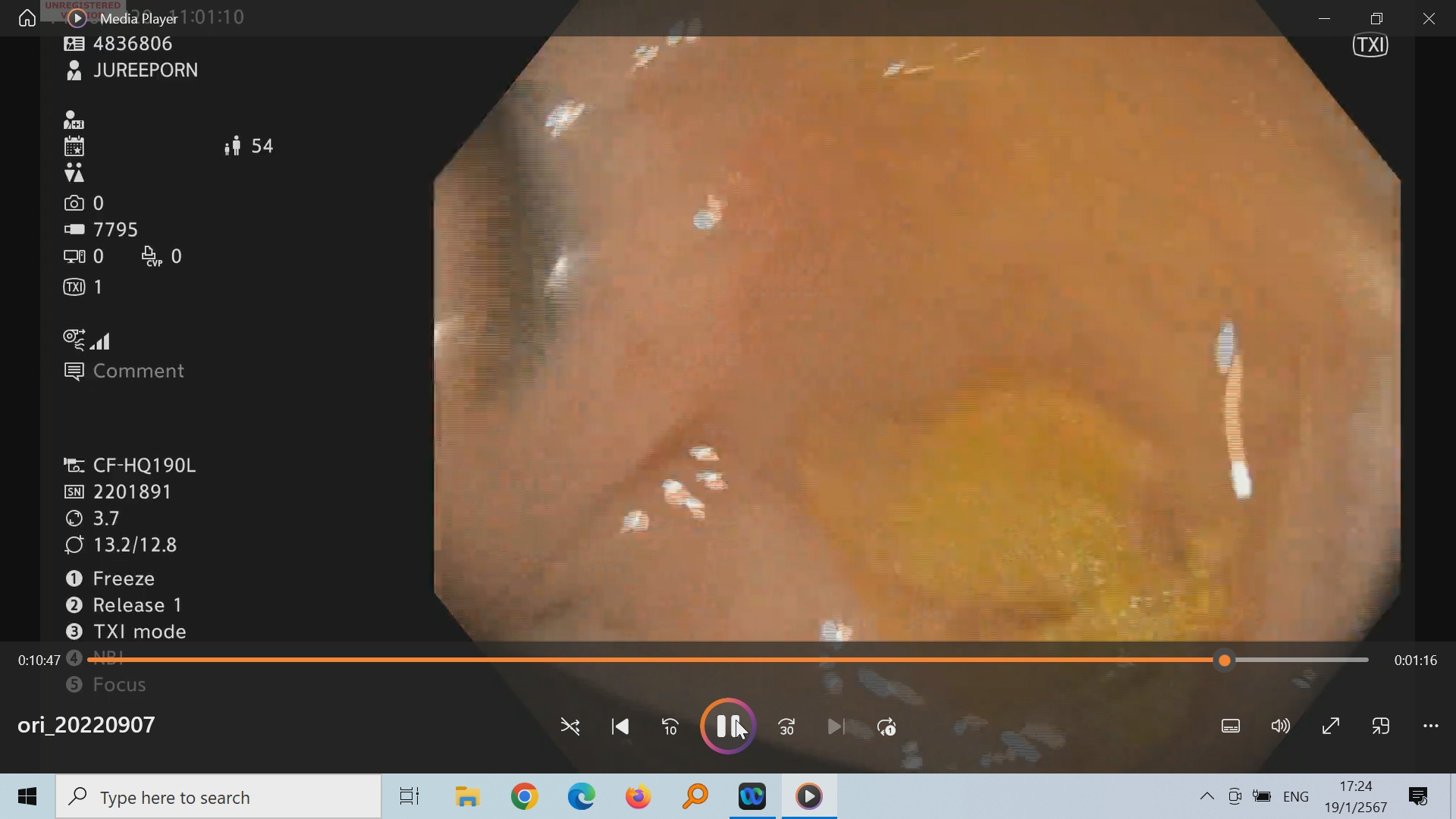Image resolution: width=1456 pixels, height=819 pixels.
Task: Click patient name JUREEPORN text
Action: 146,71
